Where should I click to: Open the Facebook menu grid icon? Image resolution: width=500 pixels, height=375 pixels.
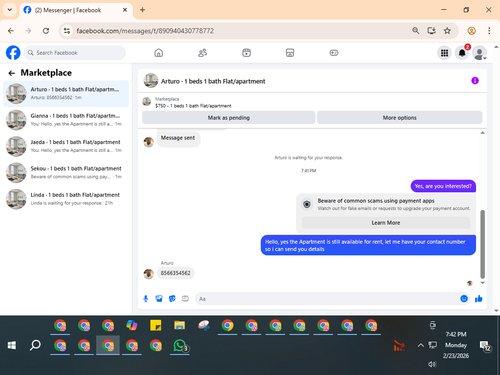click(x=444, y=53)
